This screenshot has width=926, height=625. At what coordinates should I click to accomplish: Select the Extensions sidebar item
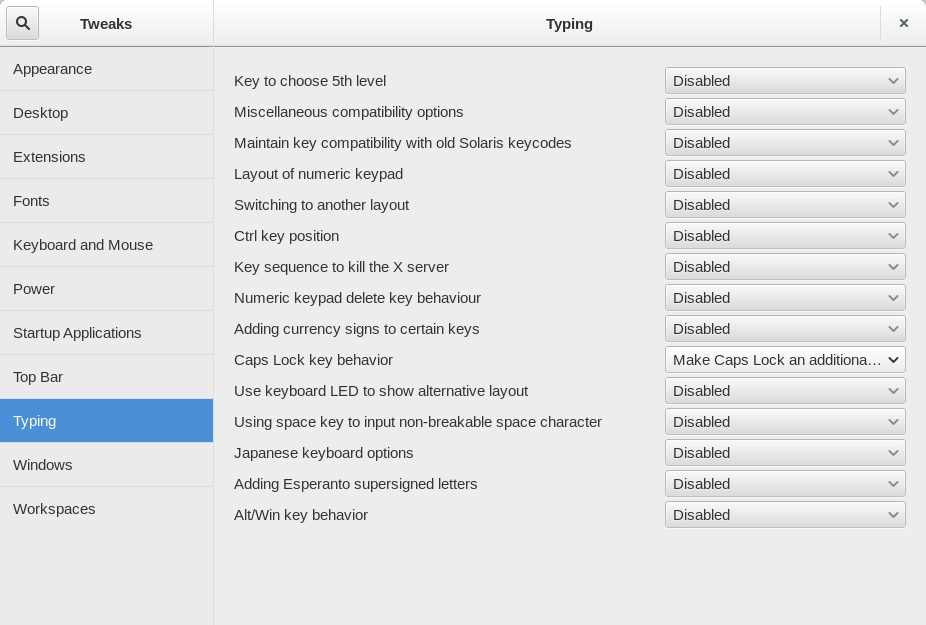coord(106,157)
